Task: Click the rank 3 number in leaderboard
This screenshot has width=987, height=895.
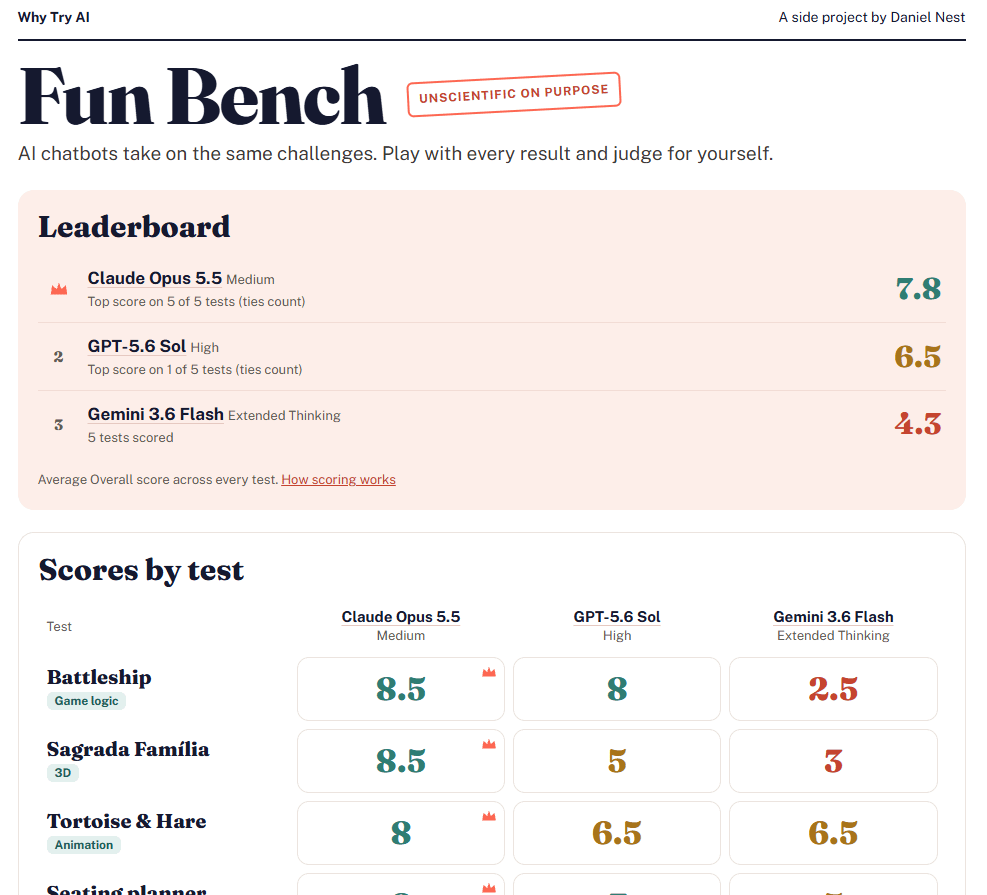Action: [59, 425]
